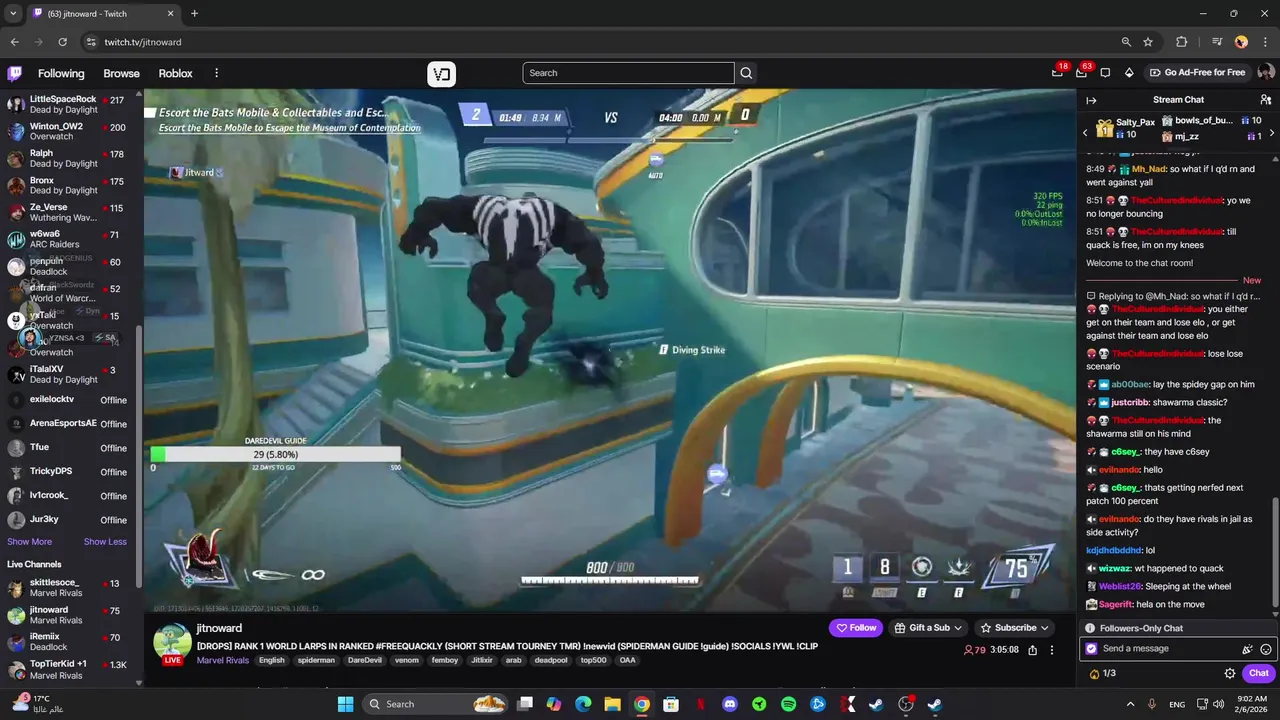The width and height of the screenshot is (1280, 720).
Task: Open Netflix from the taskbar
Action: (x=700, y=704)
